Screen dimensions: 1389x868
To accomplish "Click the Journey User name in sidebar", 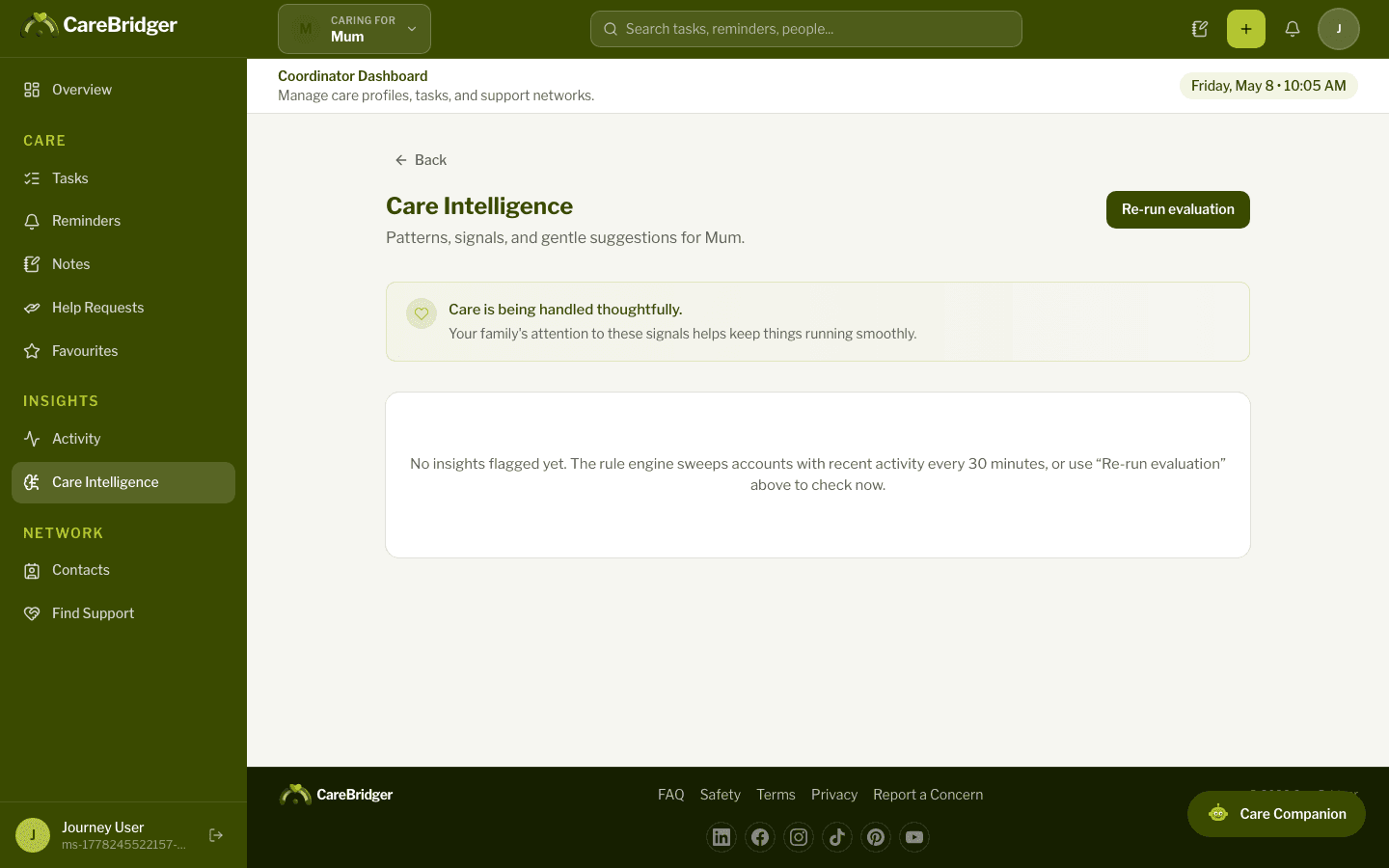I will 102,827.
